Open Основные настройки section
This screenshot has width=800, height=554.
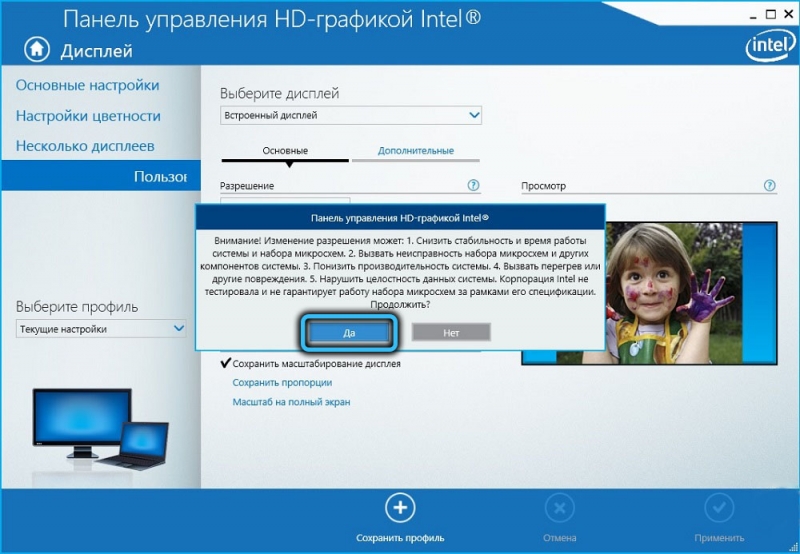(x=87, y=85)
